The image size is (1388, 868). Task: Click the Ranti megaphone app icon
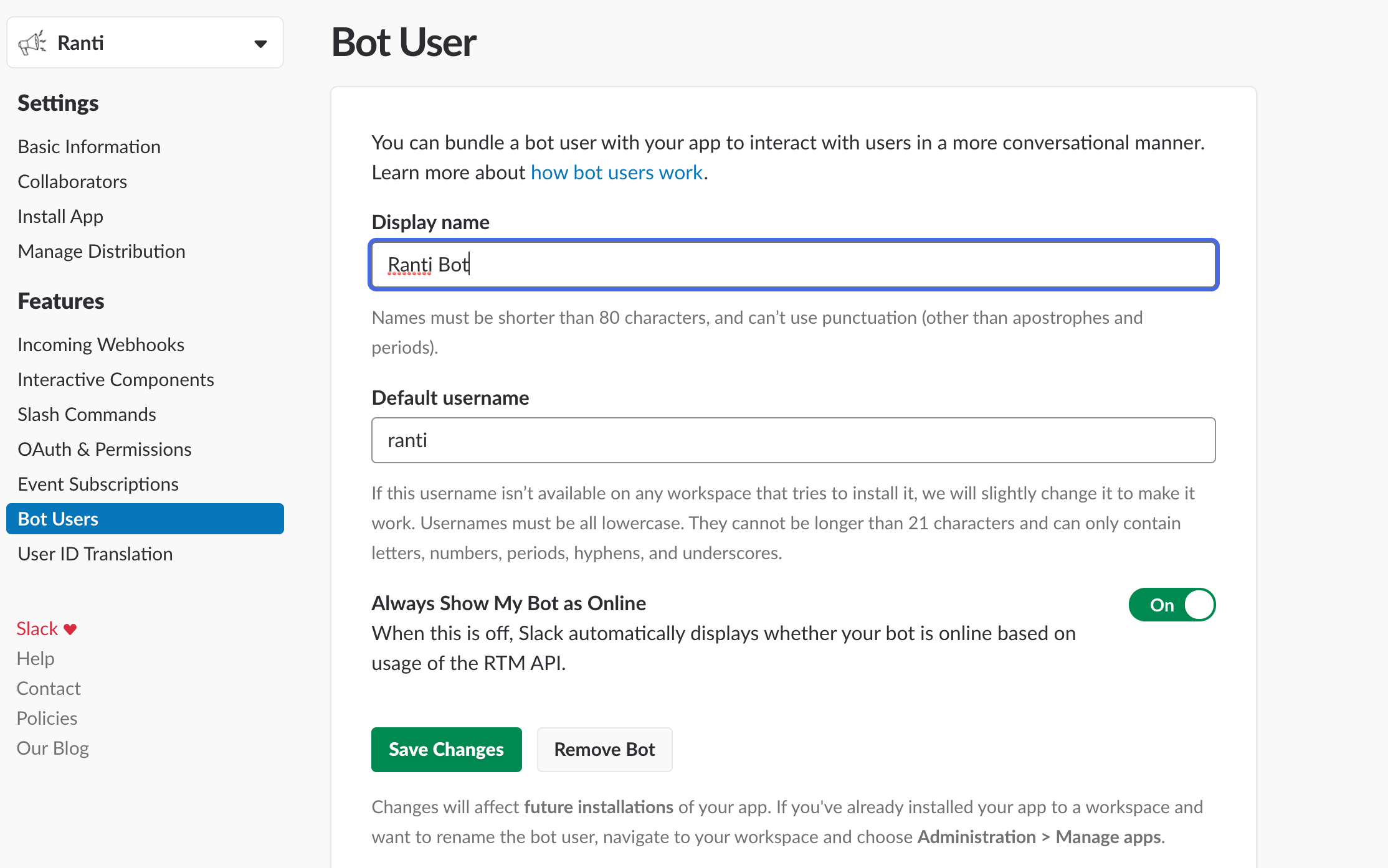pyautogui.click(x=33, y=42)
